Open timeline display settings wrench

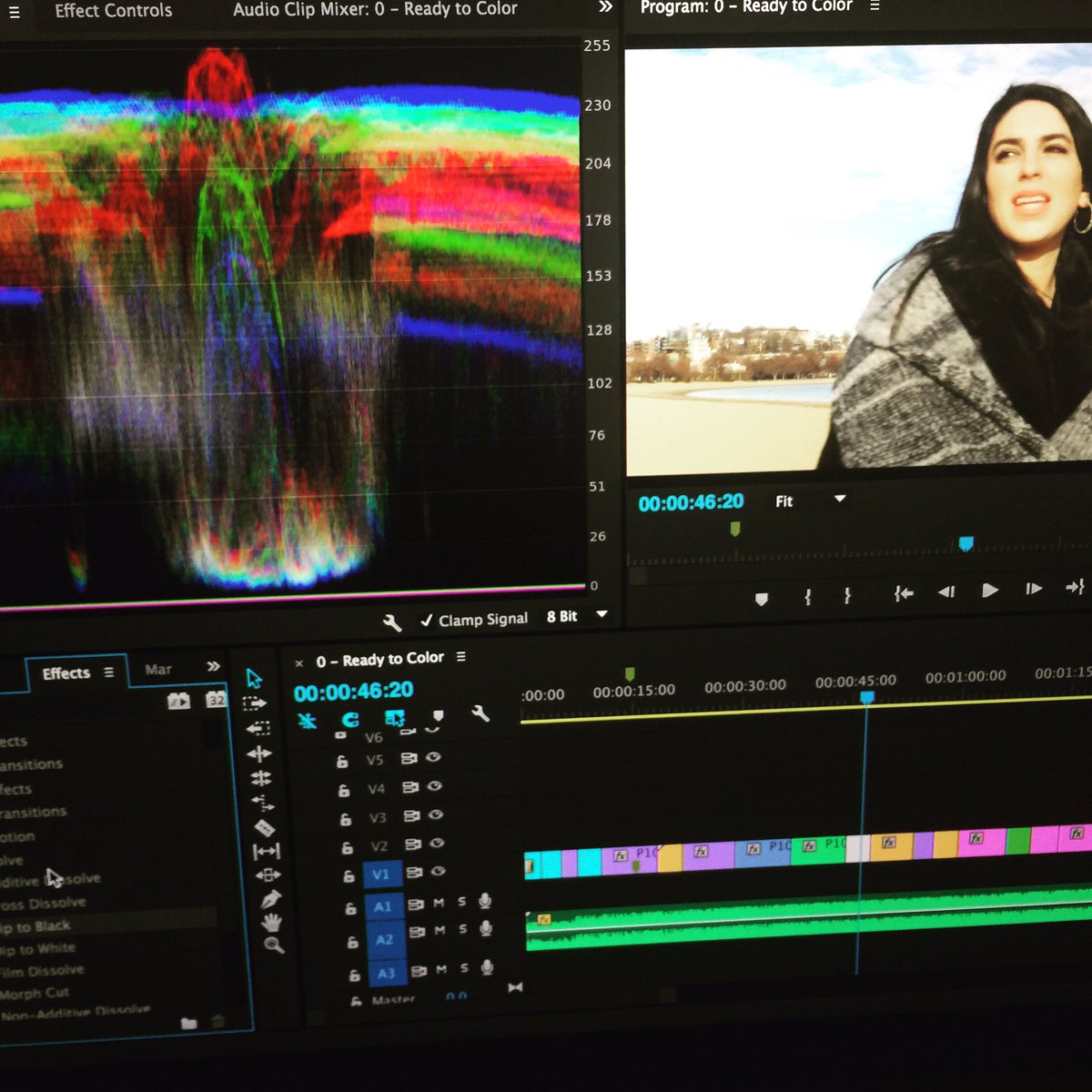coord(480,713)
